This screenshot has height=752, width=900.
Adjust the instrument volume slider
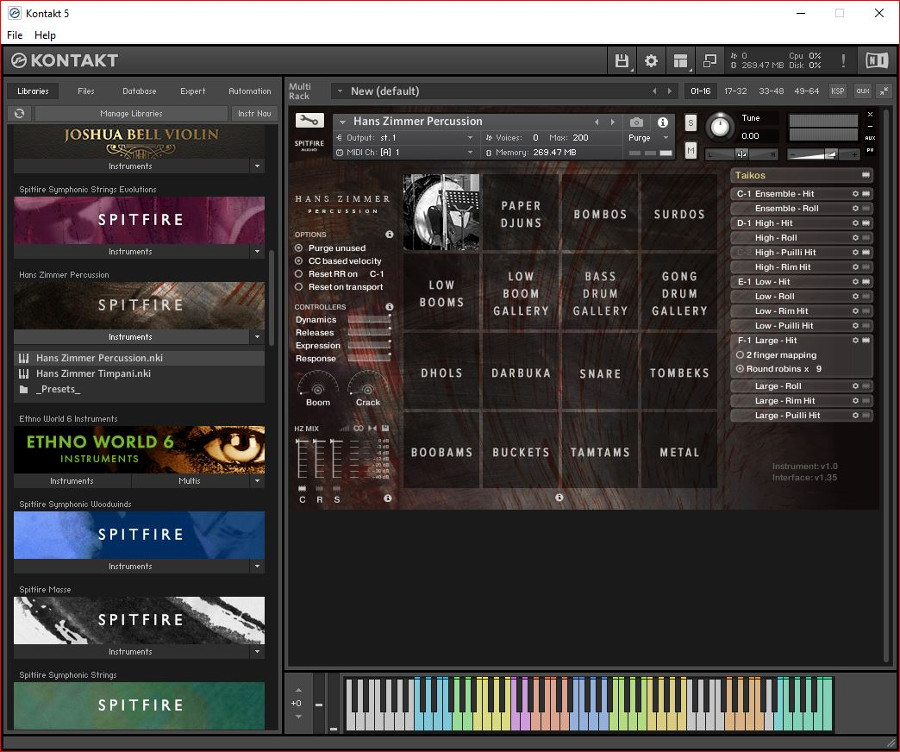823,154
